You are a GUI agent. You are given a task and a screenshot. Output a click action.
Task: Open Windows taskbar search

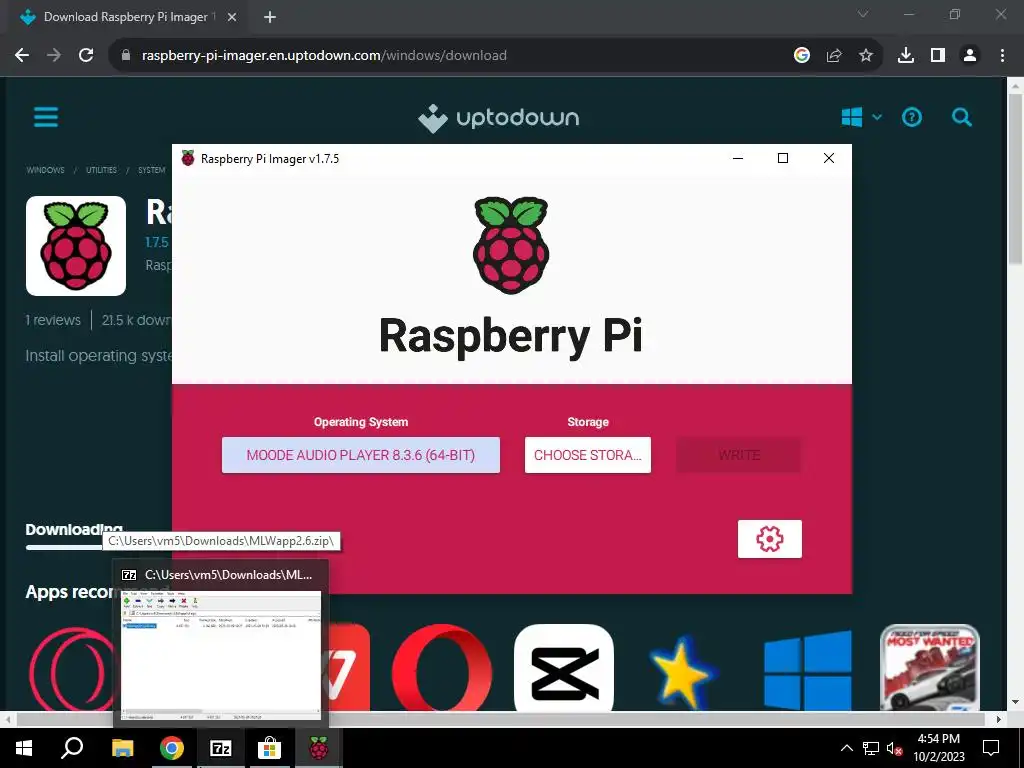point(72,748)
